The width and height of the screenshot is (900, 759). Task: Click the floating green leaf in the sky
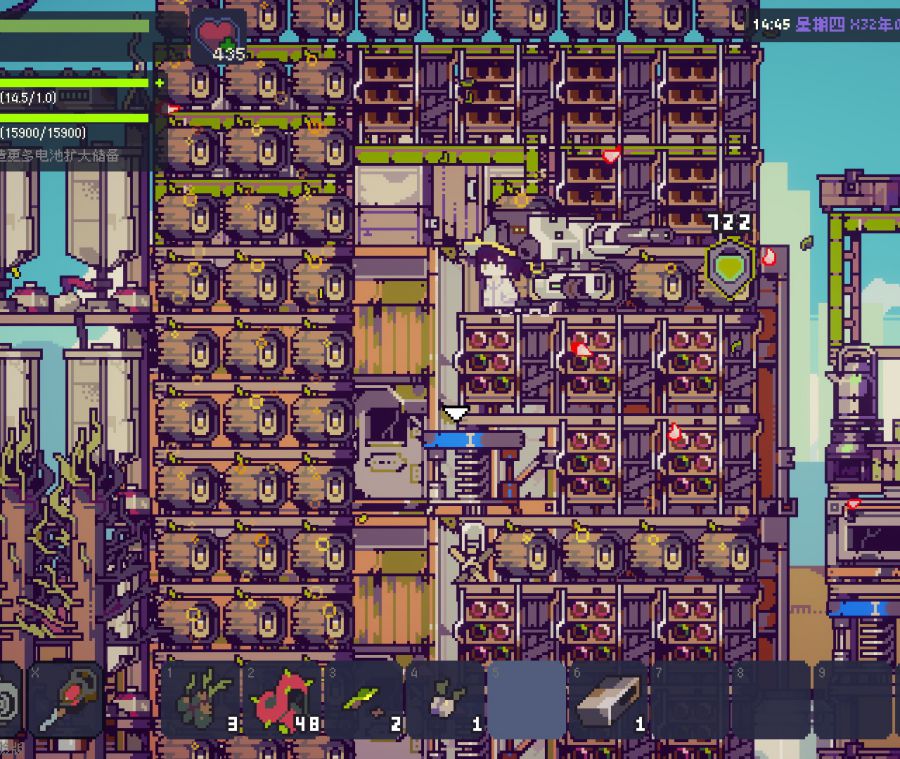(x=806, y=242)
